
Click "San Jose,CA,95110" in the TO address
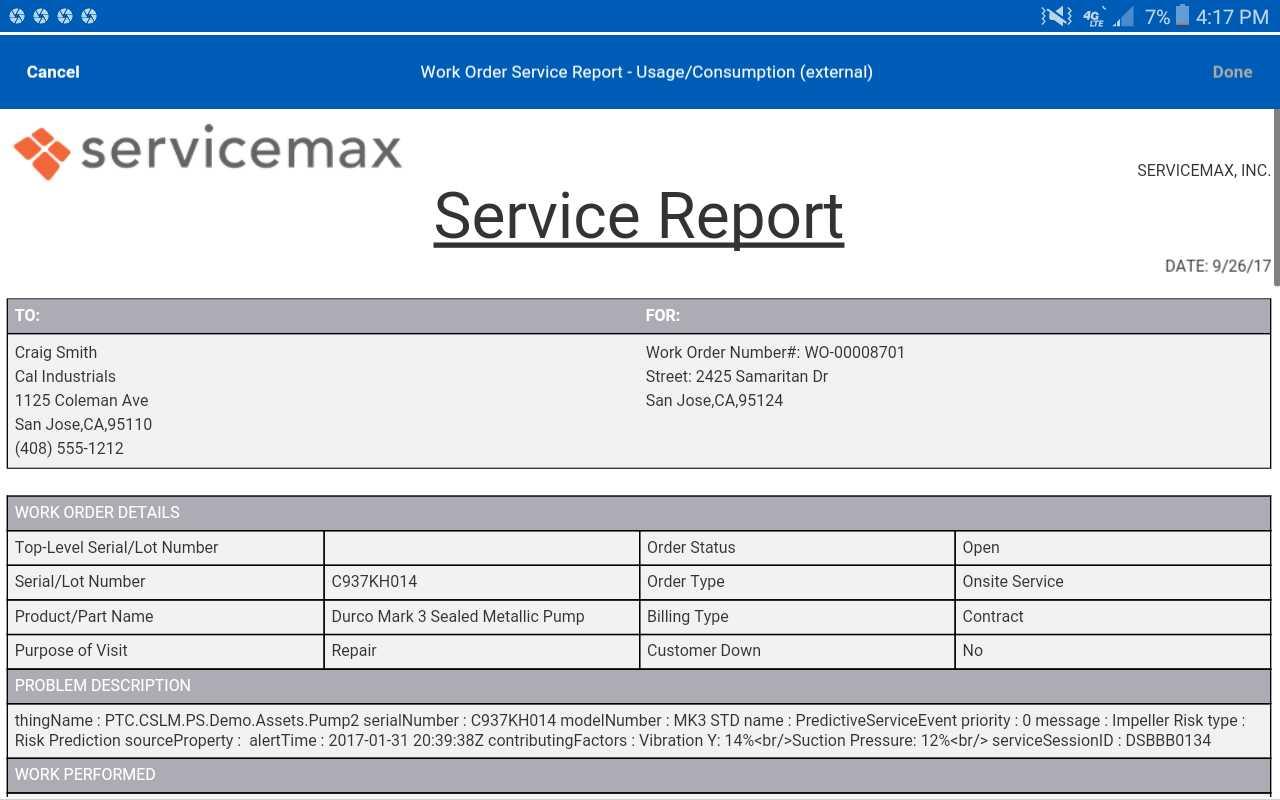pyautogui.click(x=83, y=424)
